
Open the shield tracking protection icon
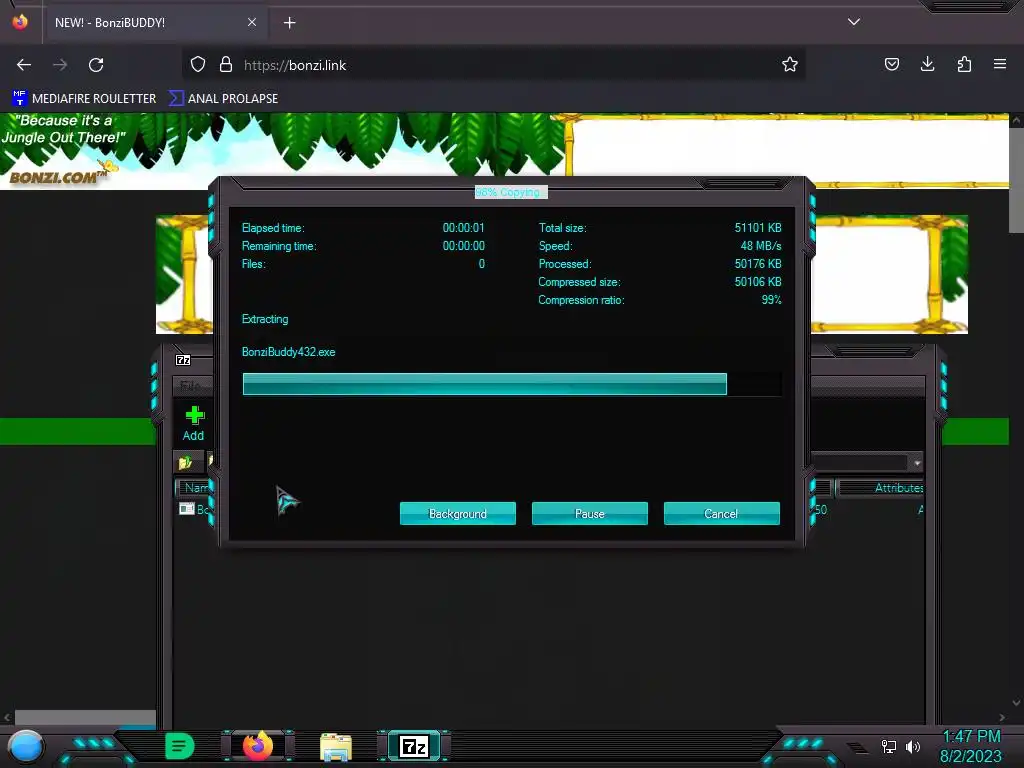click(198, 65)
